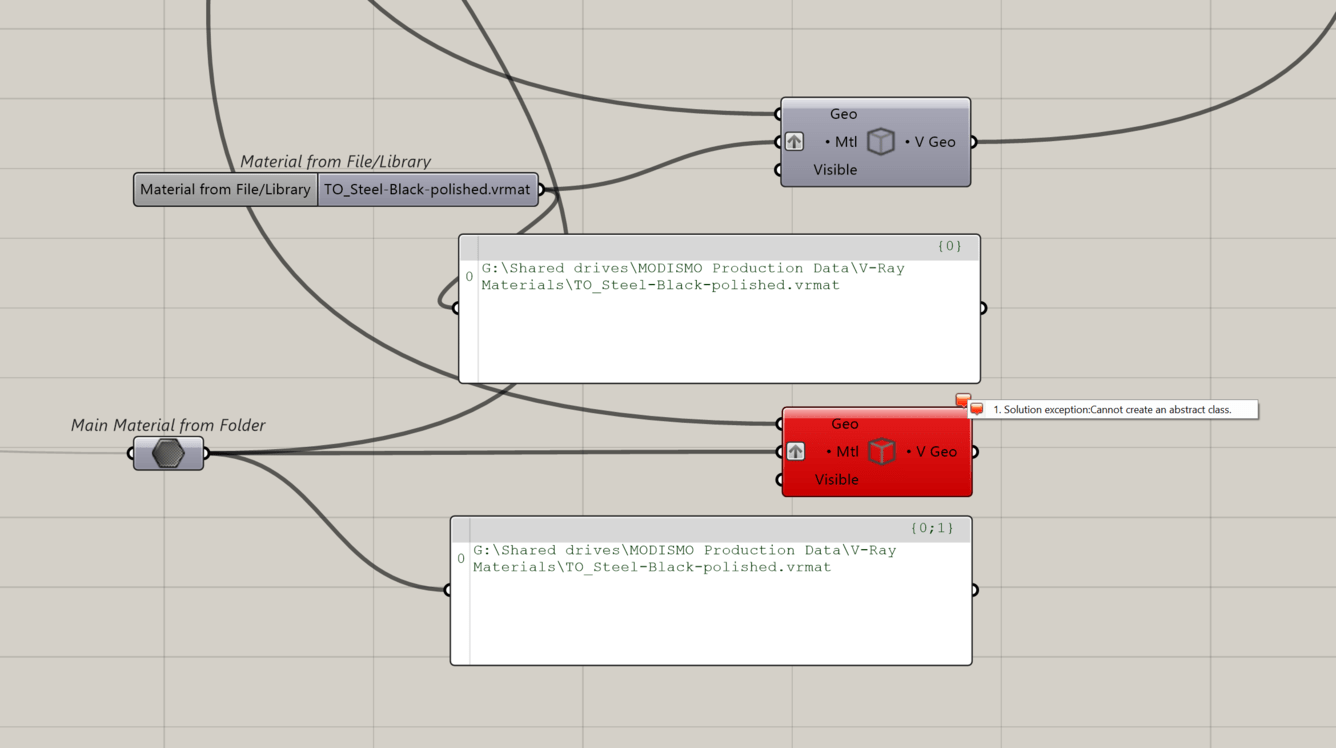Select the hexagon icon in Main Material from Folder

click(166, 452)
